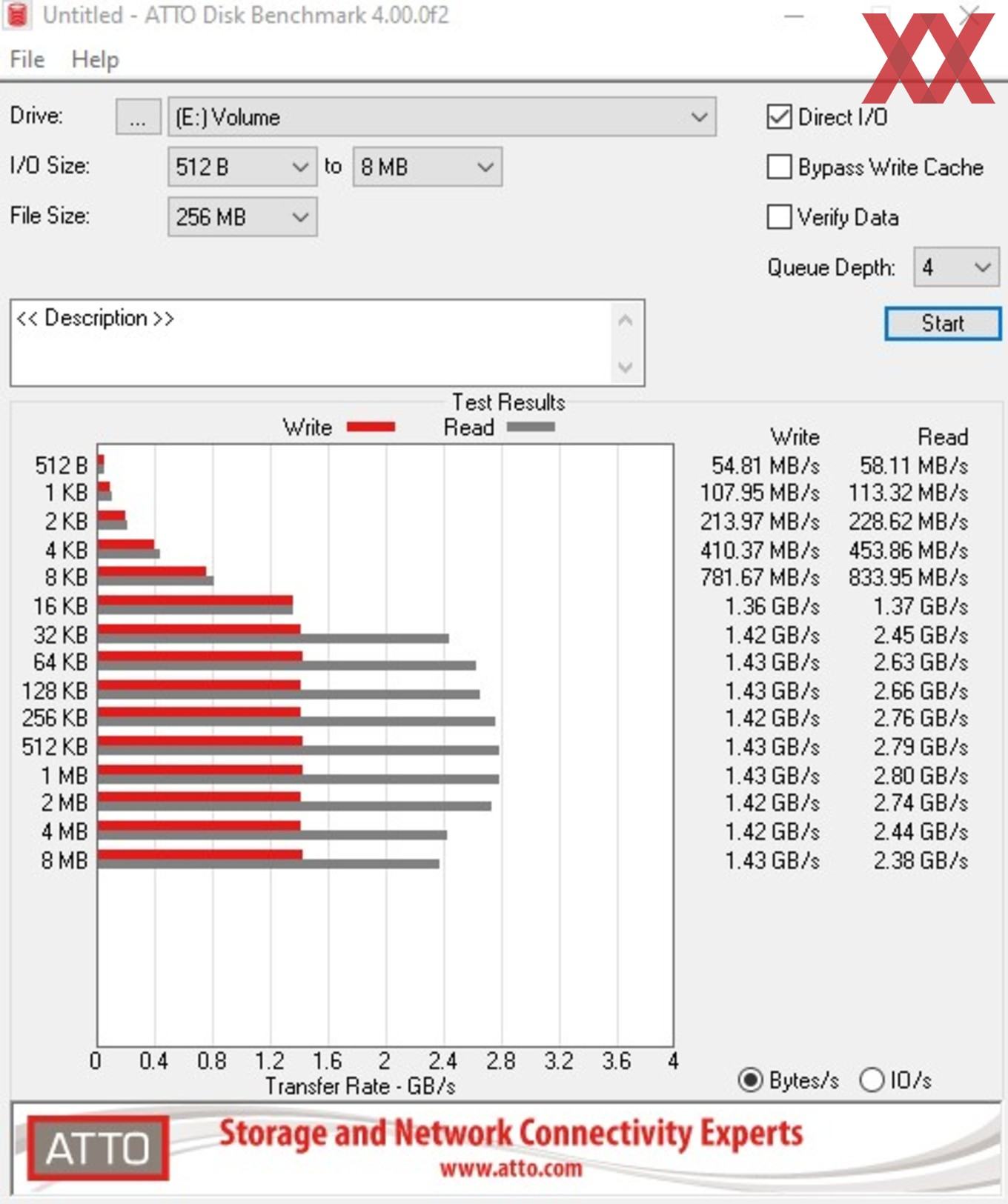This screenshot has height=1204, width=1008.
Task: Click the Write column header
Action: pyautogui.click(x=795, y=436)
